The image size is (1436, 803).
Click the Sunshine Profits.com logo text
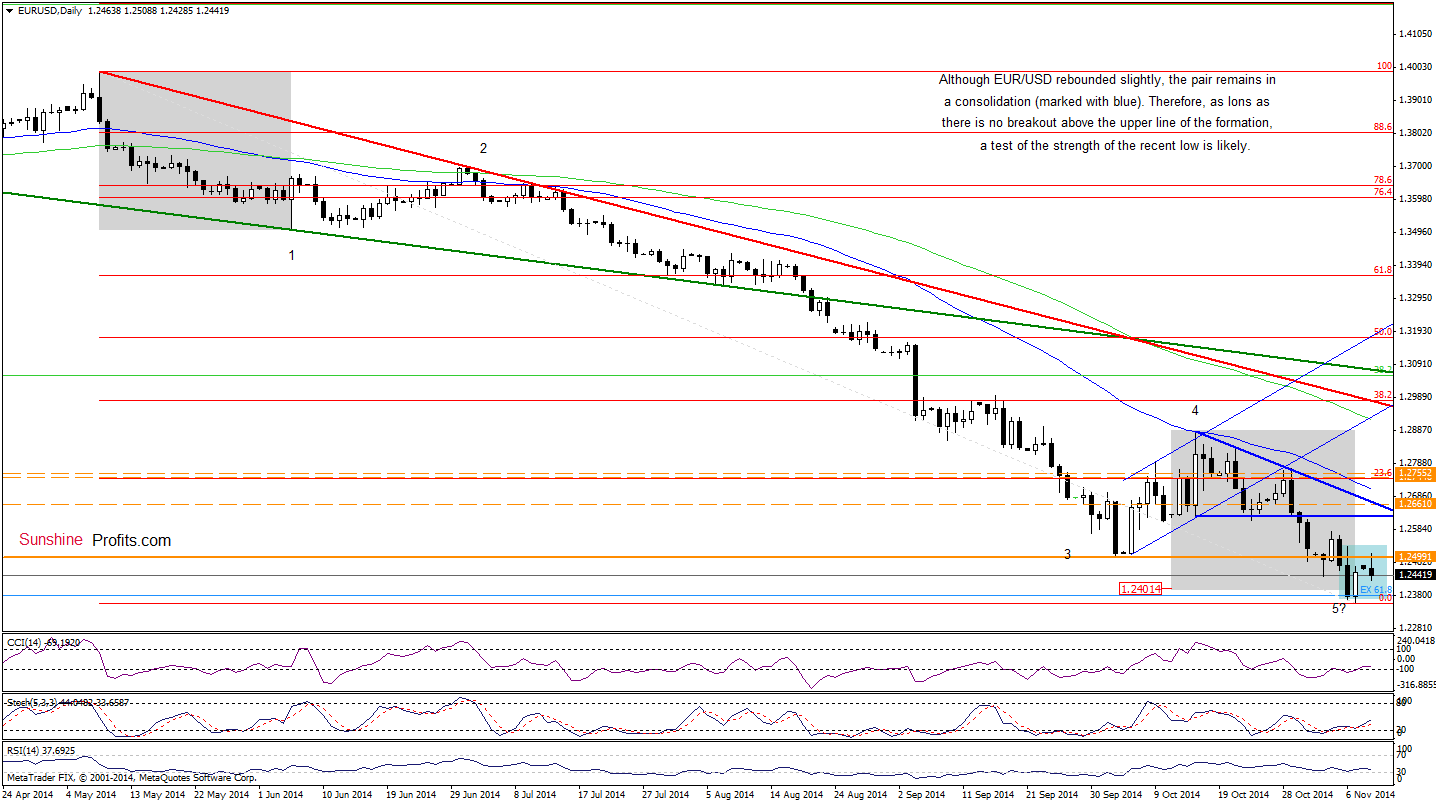(95, 540)
